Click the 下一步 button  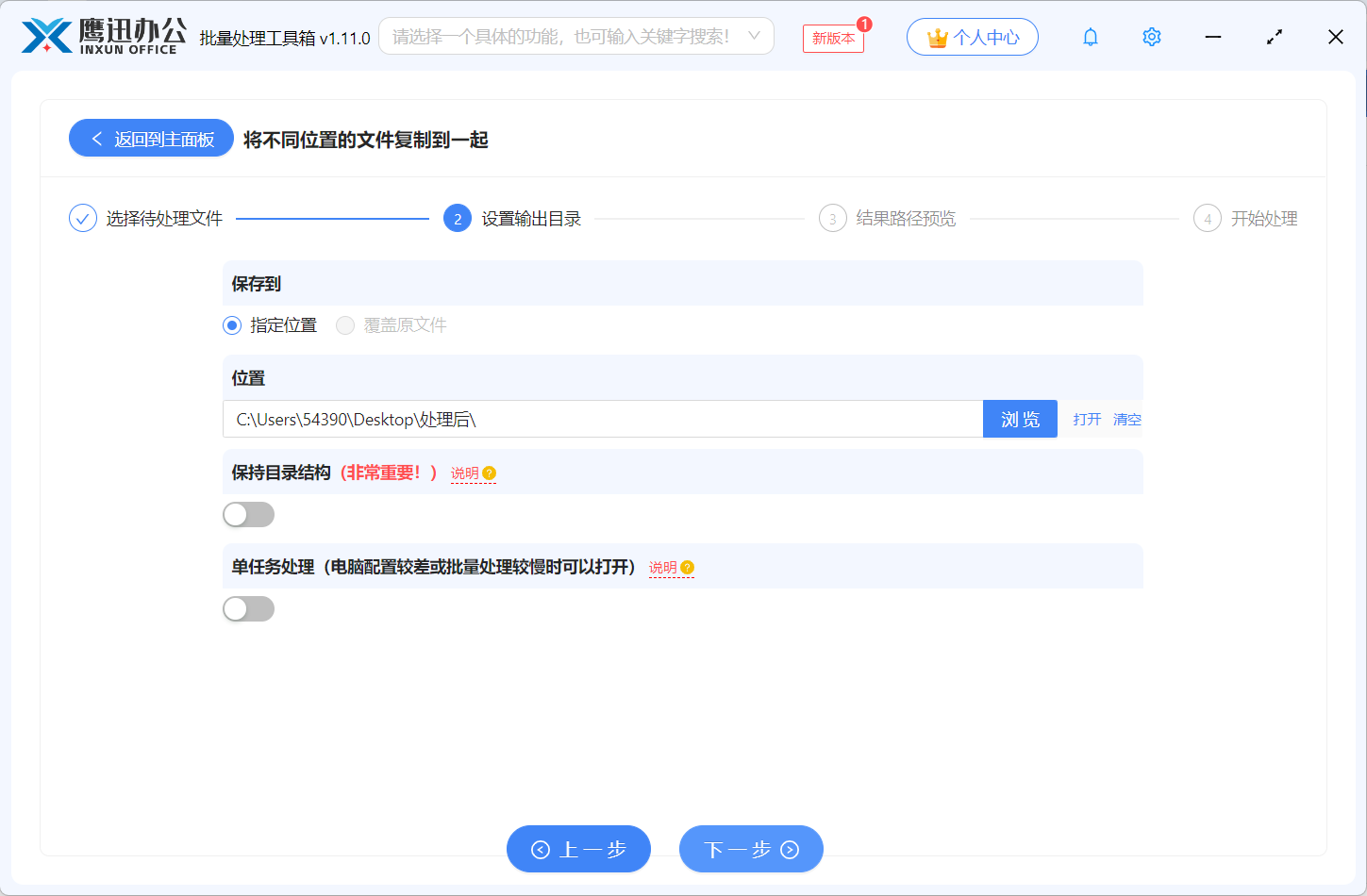751,849
